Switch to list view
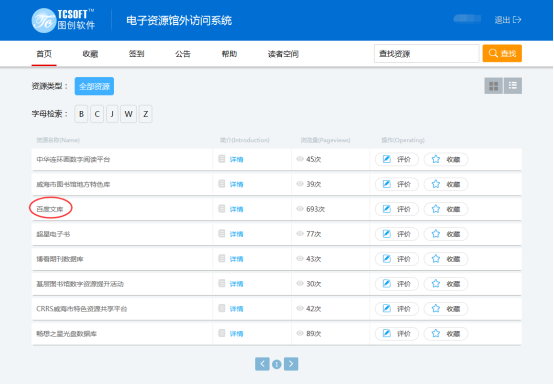Viewport: 554px width, 385px height. click(513, 86)
